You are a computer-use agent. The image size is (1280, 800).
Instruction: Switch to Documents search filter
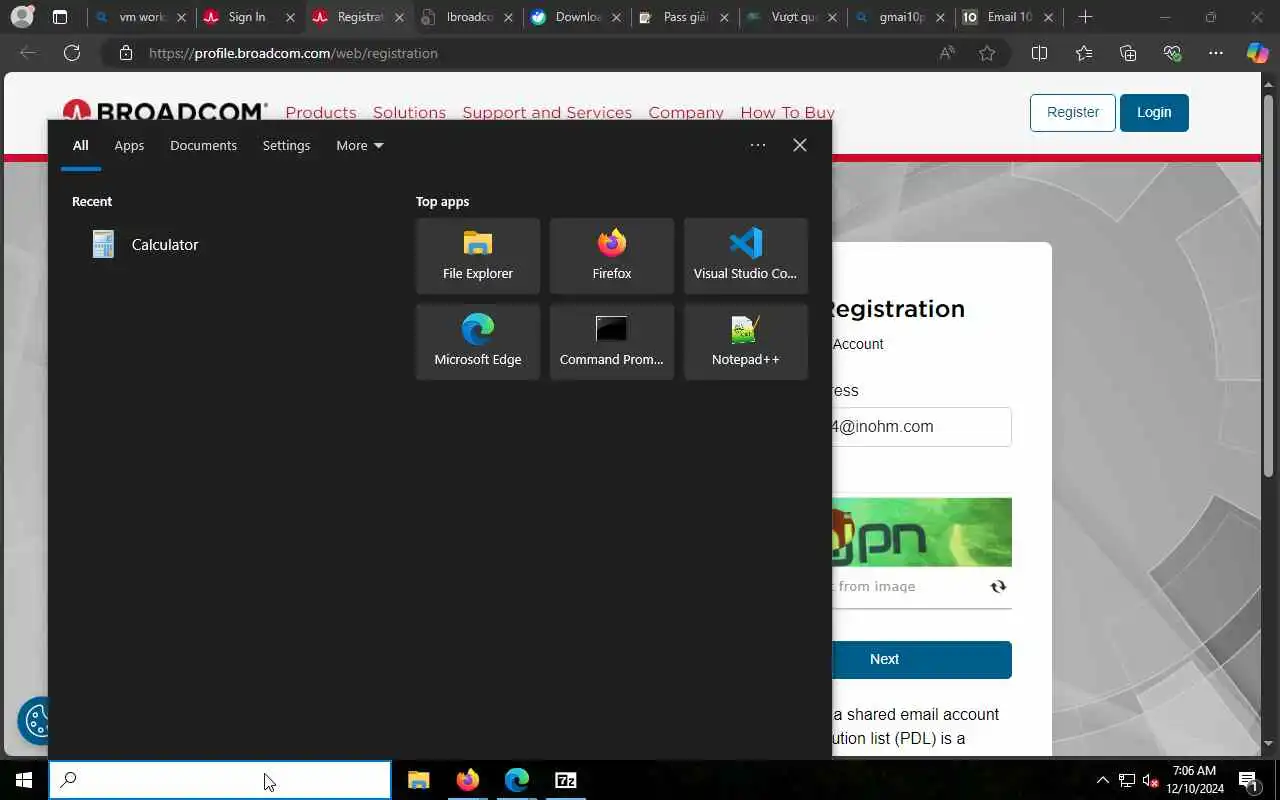[x=203, y=145]
